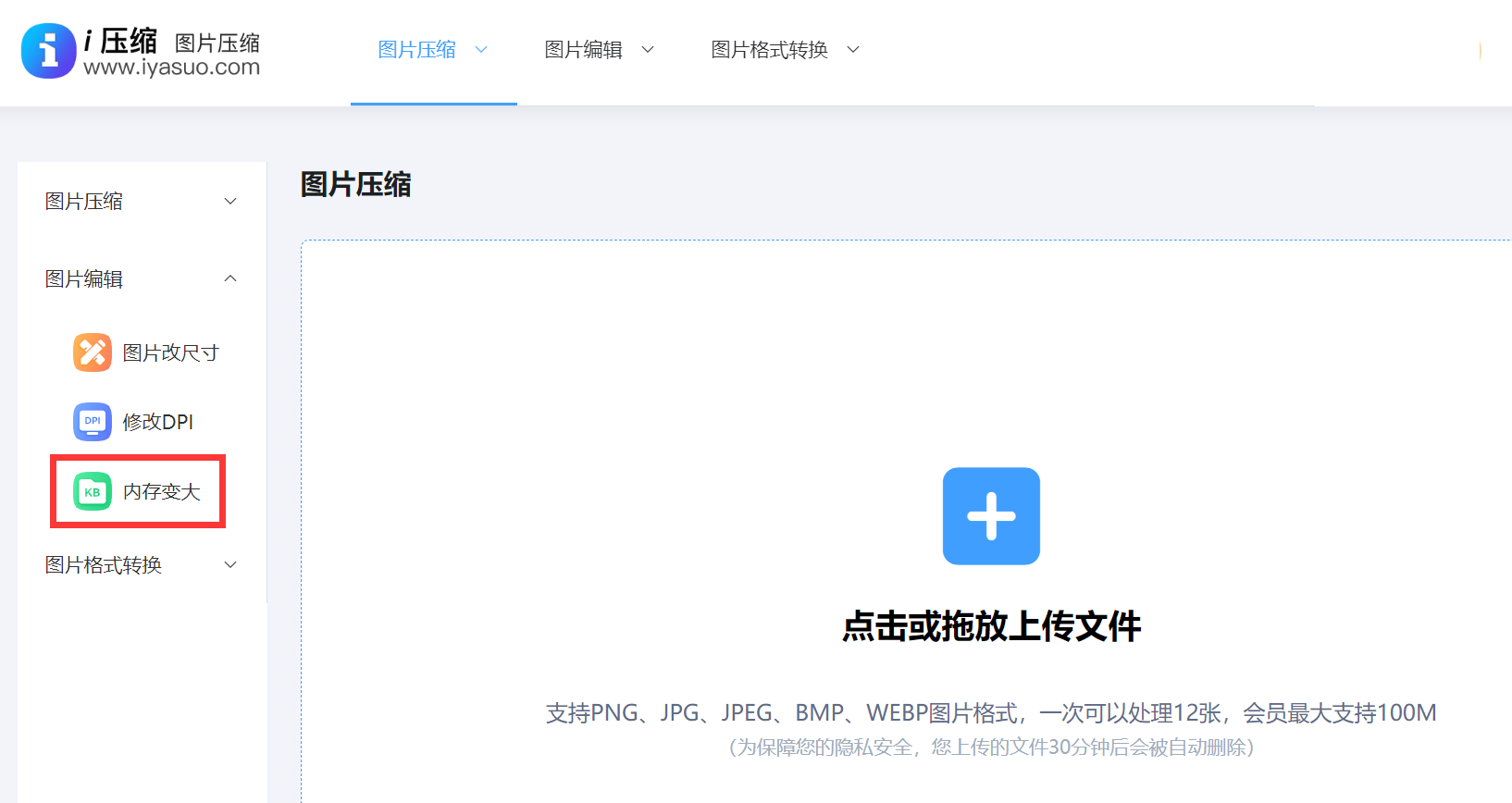Image resolution: width=1512 pixels, height=803 pixels.
Task: Click the orange 图片改尺寸 ruler icon
Action: (93, 352)
